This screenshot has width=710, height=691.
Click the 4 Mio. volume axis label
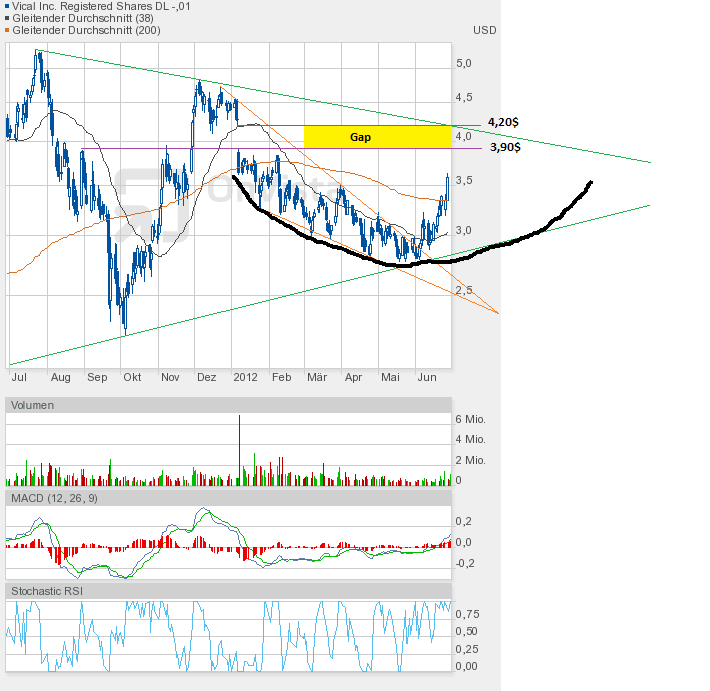470,439
